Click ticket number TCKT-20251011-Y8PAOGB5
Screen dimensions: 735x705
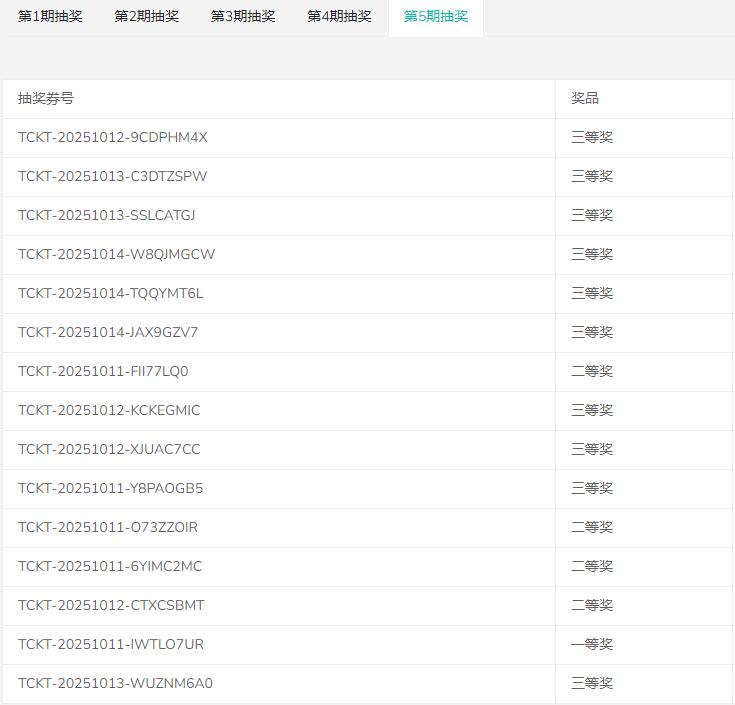111,488
